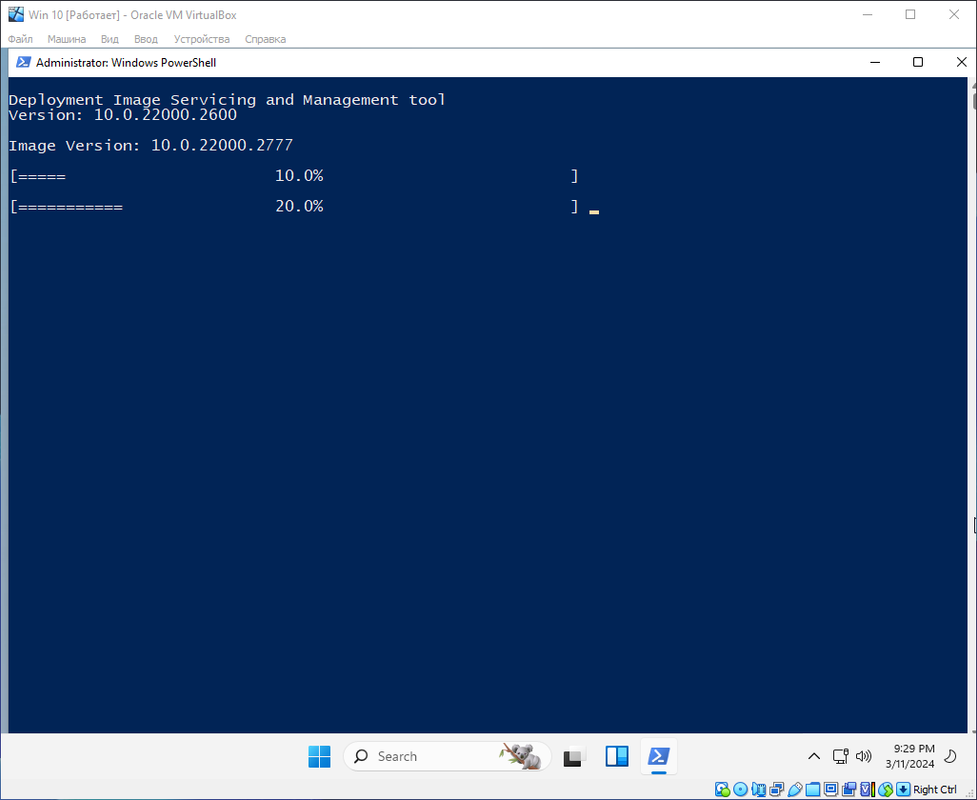
Task: Close the Administrator PowerShell window
Action: click(961, 62)
